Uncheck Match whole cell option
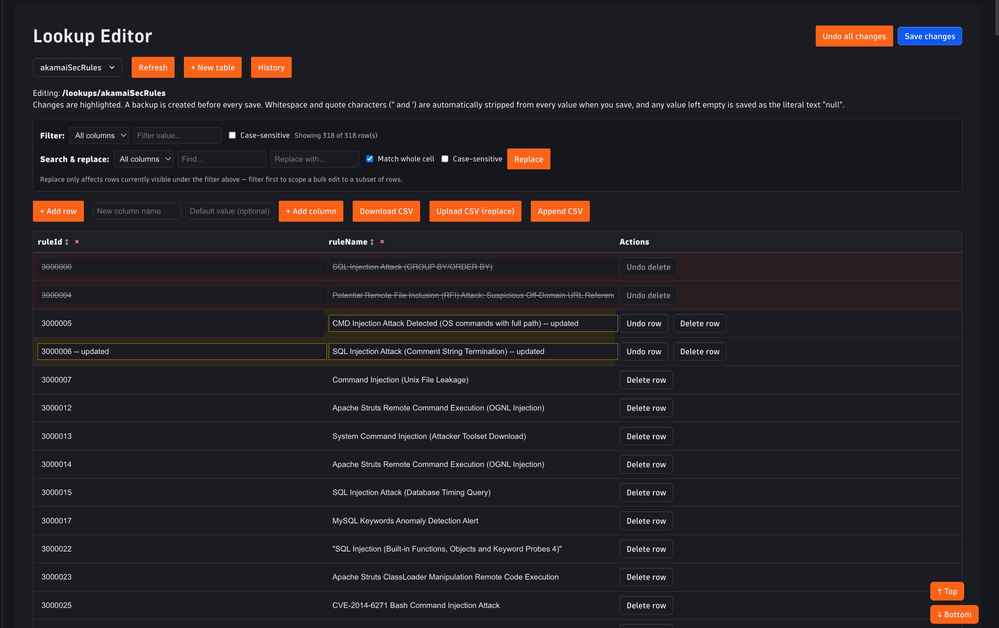This screenshot has height=628, width=999. pyautogui.click(x=370, y=159)
